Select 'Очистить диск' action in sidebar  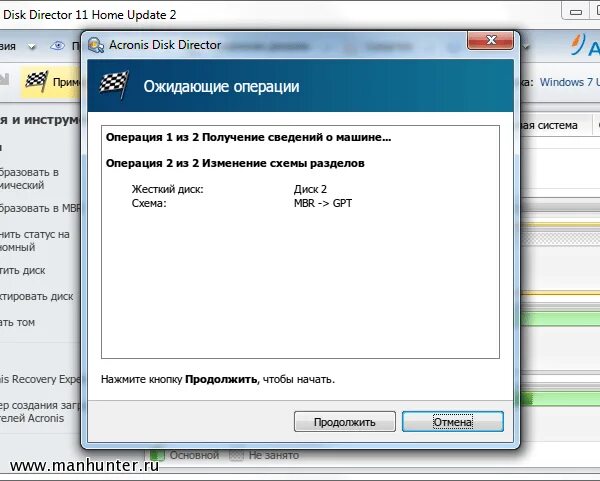23,271
